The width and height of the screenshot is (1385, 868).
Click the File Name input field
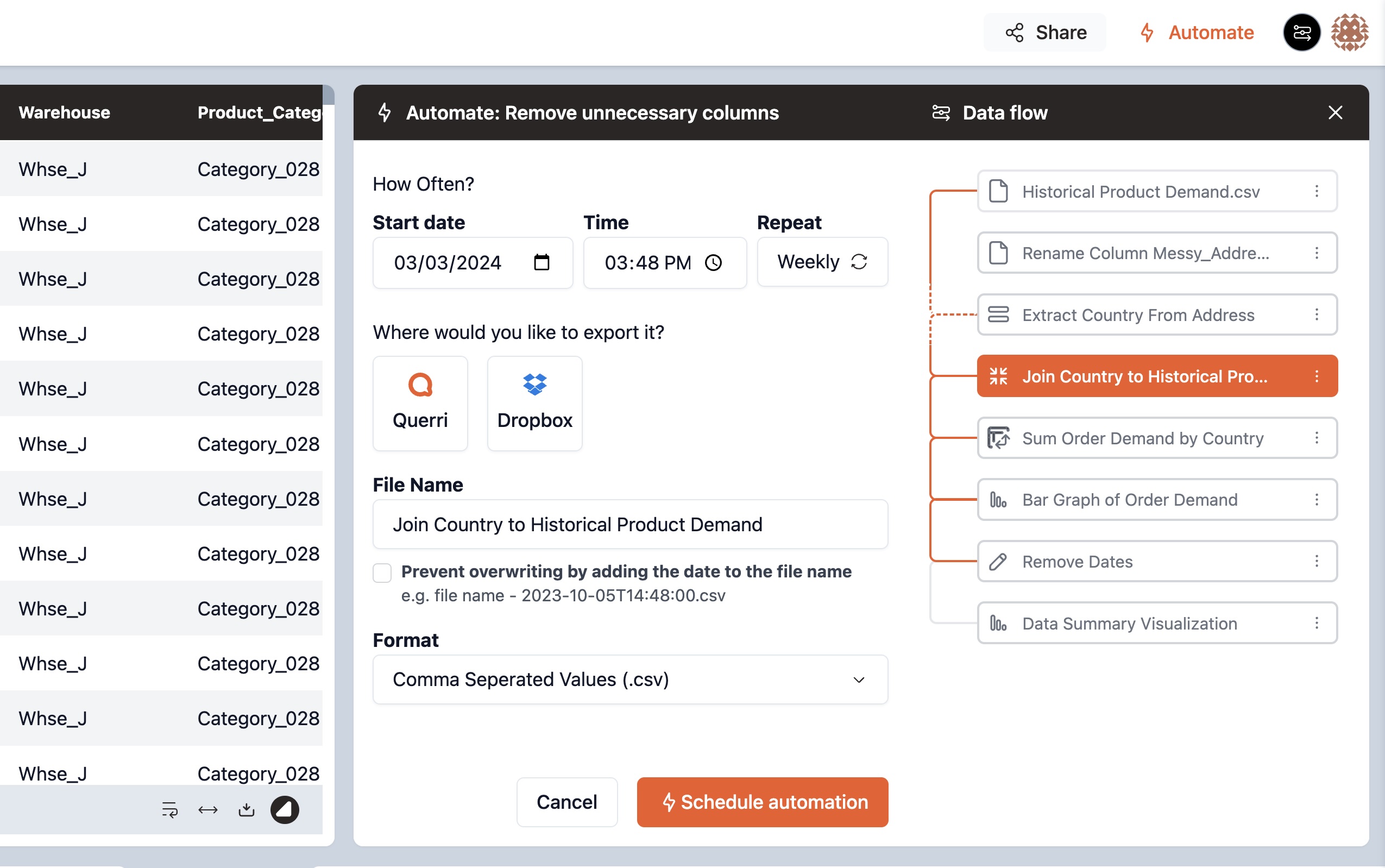[629, 524]
